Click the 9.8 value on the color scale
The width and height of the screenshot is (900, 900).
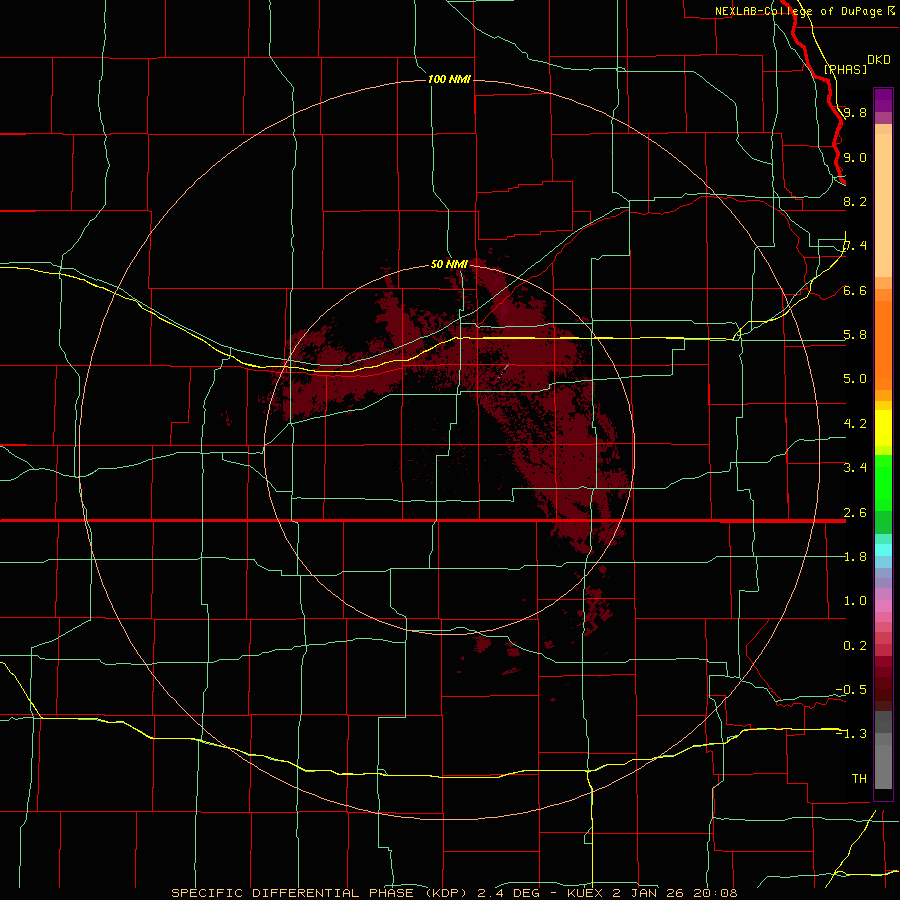(855, 113)
